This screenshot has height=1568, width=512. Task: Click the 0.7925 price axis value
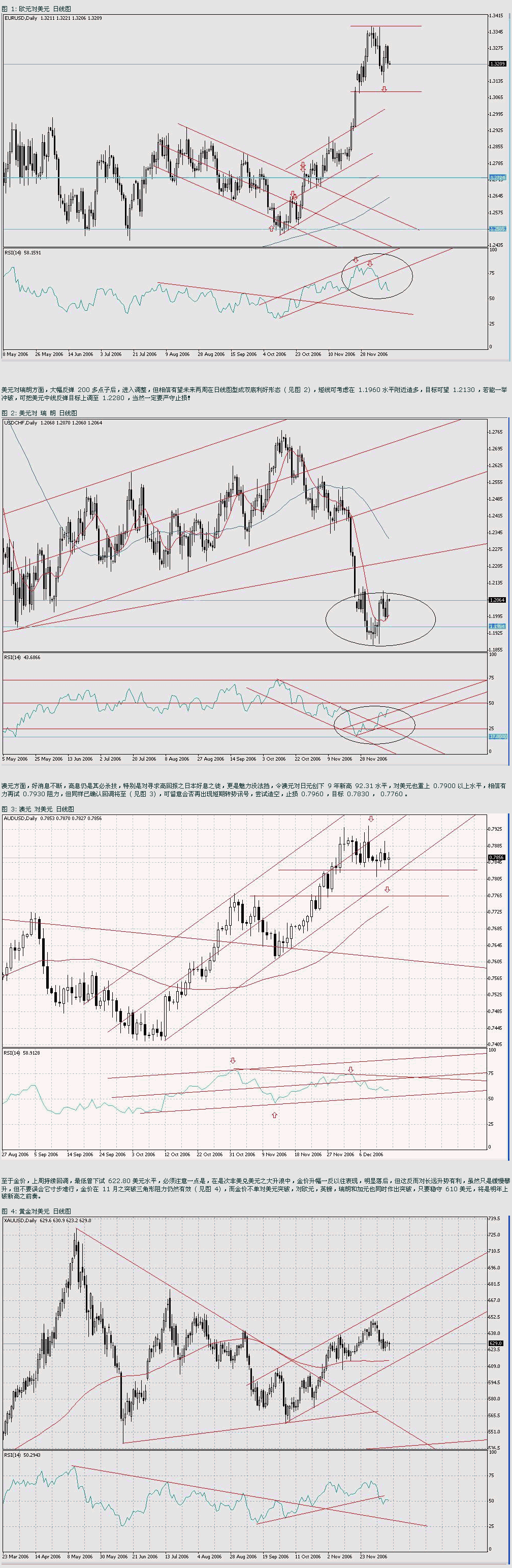tap(496, 829)
